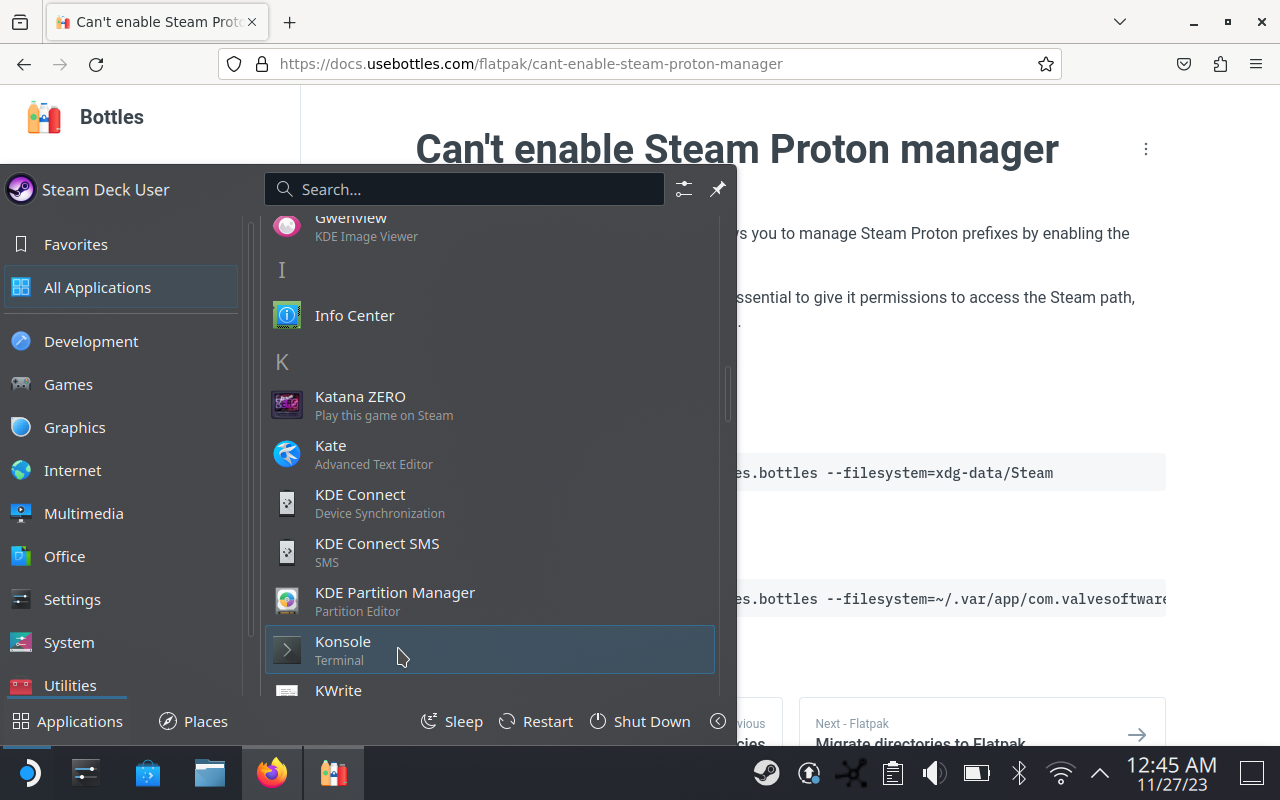Open the clipboard tray icon
This screenshot has height=800, width=1280.
coord(893,773)
